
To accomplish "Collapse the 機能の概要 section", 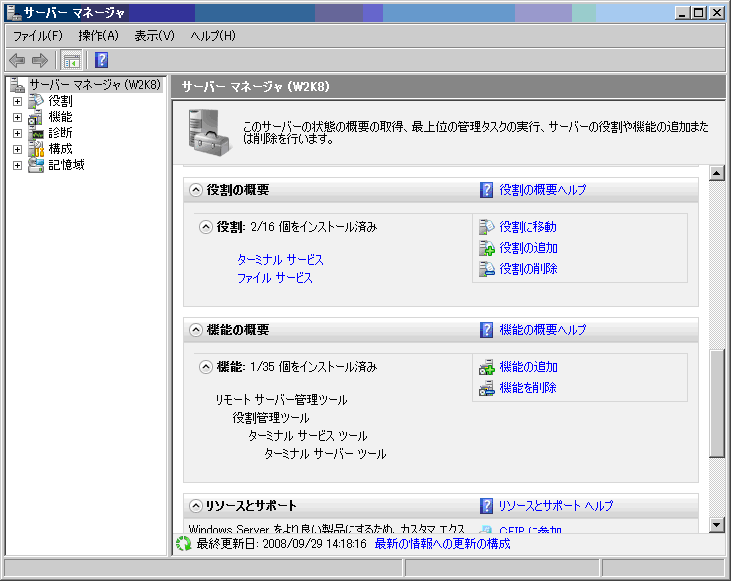I will coord(196,330).
